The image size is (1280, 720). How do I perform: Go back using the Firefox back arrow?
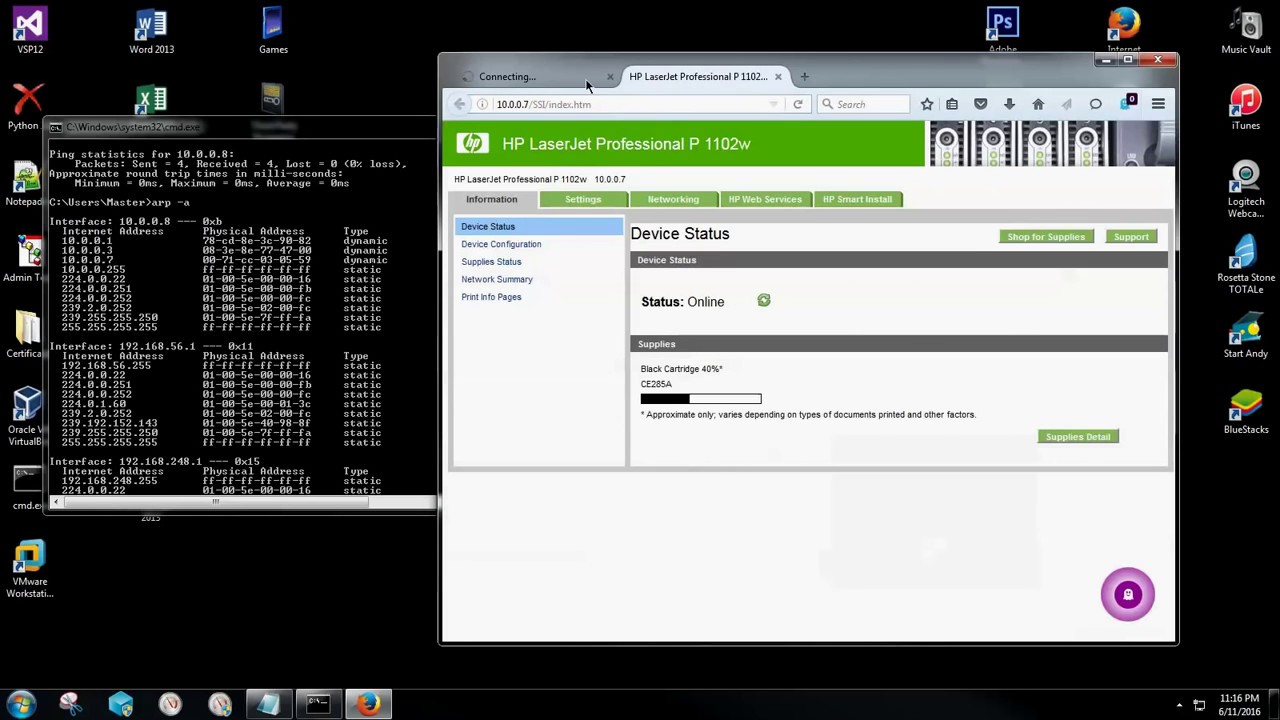(x=460, y=104)
